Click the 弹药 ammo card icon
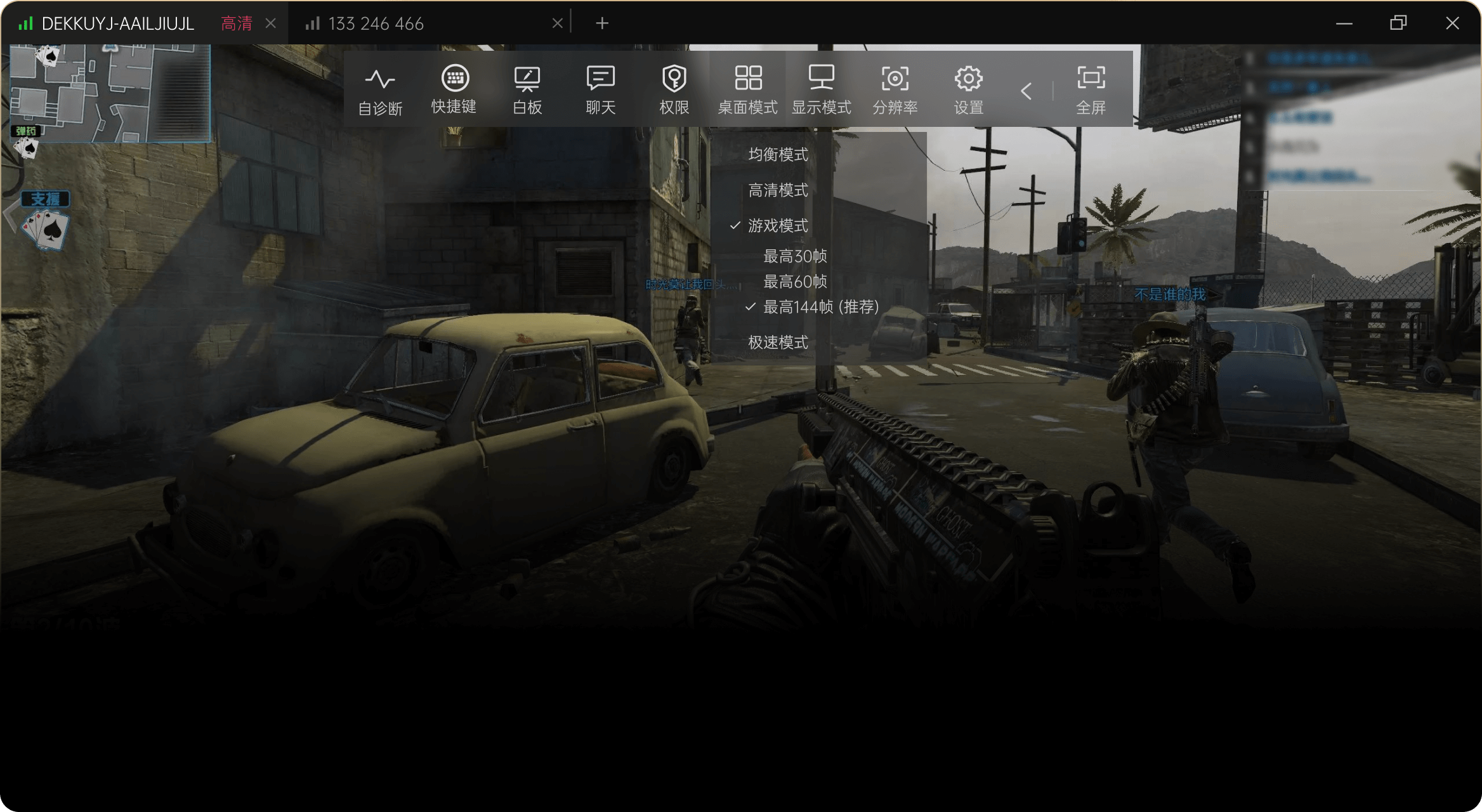This screenshot has width=1482, height=812. [x=26, y=142]
